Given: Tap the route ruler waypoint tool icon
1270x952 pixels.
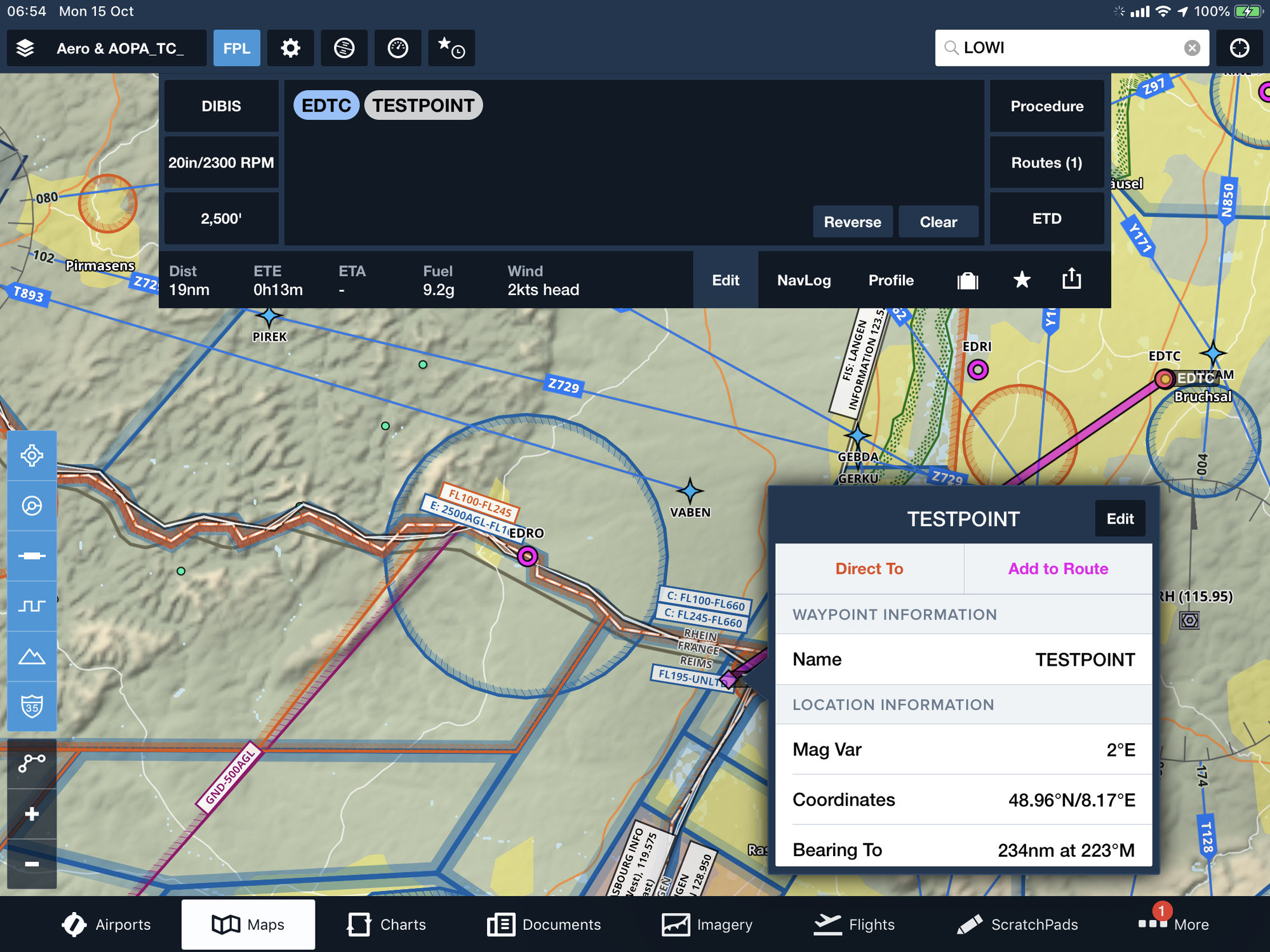Looking at the screenshot, I should click(x=32, y=763).
